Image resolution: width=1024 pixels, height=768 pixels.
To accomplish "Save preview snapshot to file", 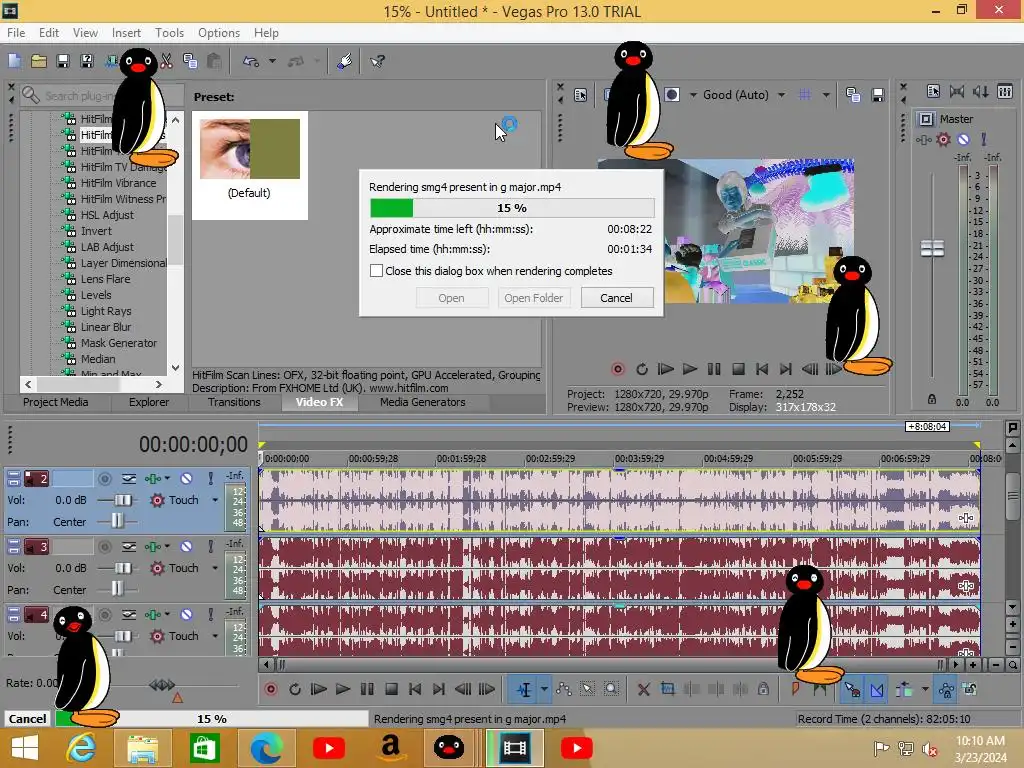I will pyautogui.click(x=878, y=95).
